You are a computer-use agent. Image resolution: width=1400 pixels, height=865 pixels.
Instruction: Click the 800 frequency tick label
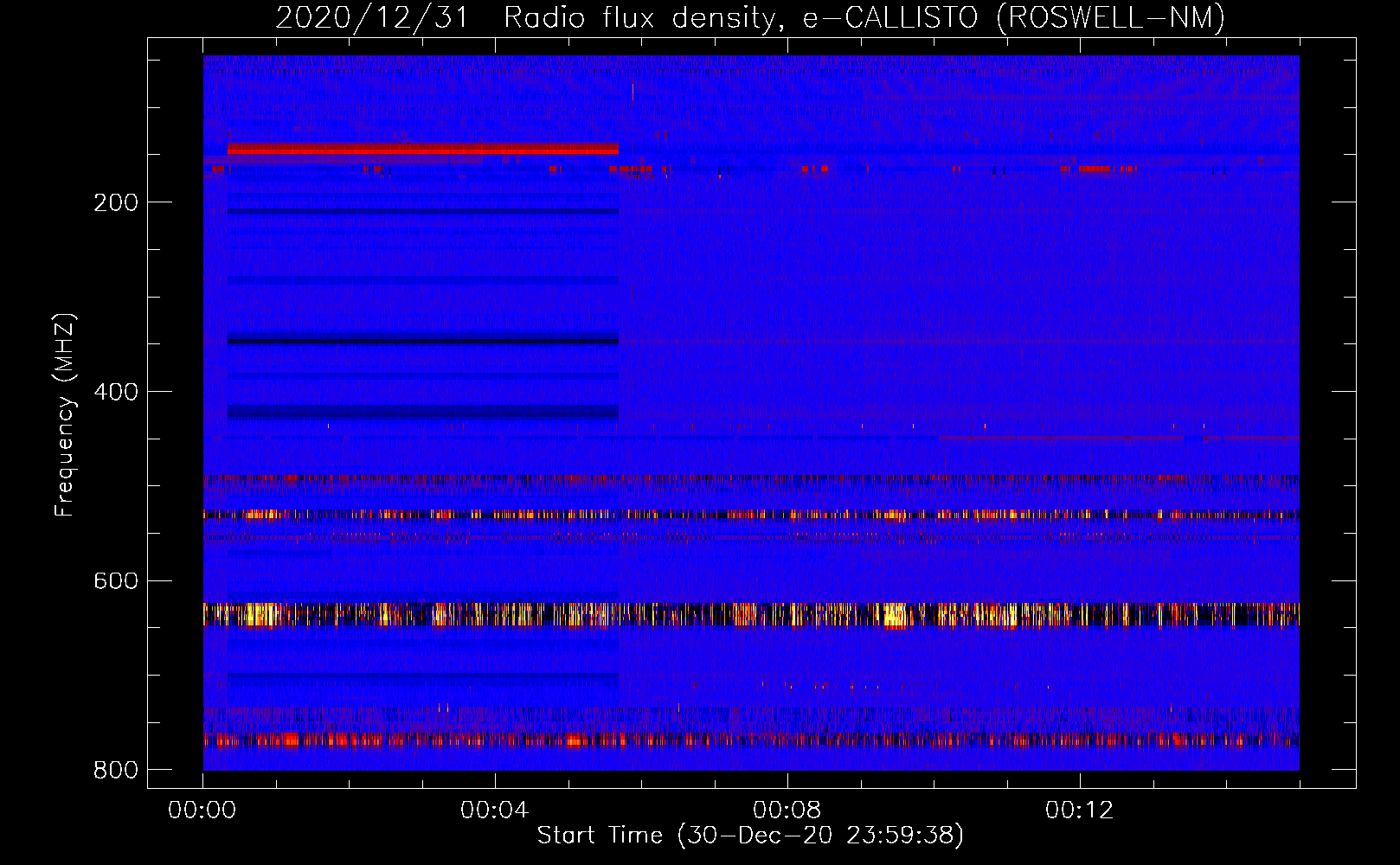[116, 770]
